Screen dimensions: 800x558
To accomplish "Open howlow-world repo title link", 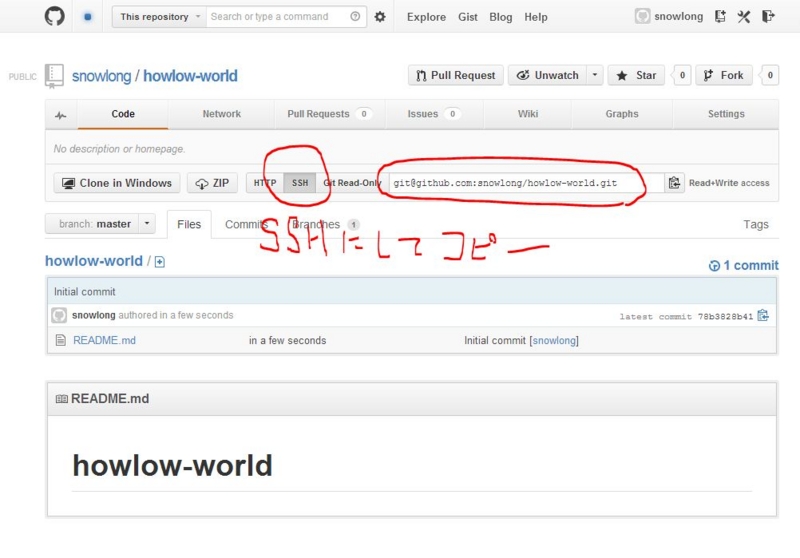I will (190, 76).
